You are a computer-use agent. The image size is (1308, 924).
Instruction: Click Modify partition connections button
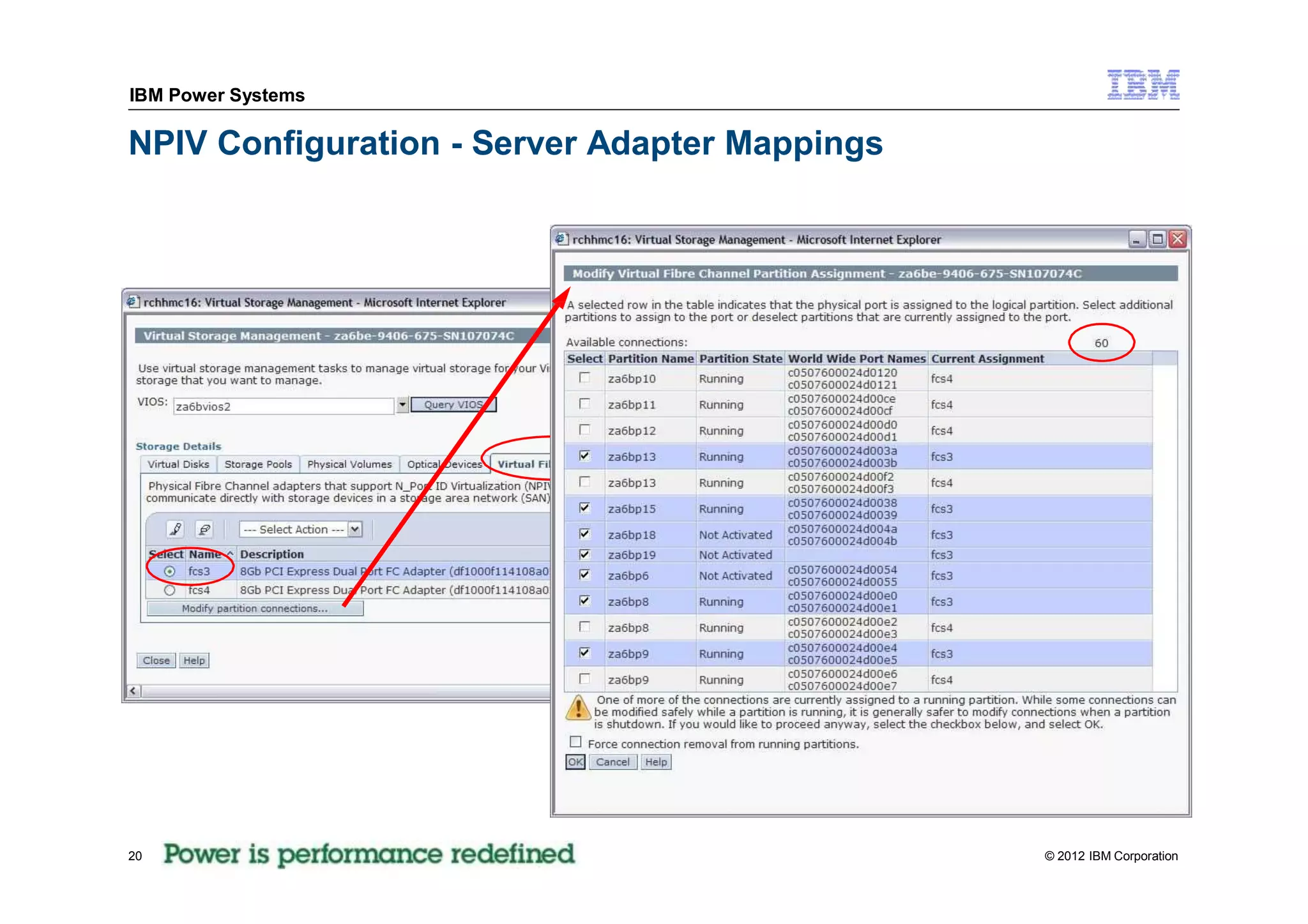click(x=255, y=609)
